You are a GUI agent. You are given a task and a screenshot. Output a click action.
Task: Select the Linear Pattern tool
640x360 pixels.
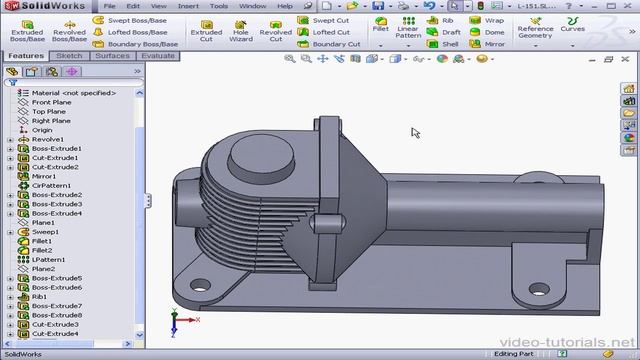click(x=408, y=27)
